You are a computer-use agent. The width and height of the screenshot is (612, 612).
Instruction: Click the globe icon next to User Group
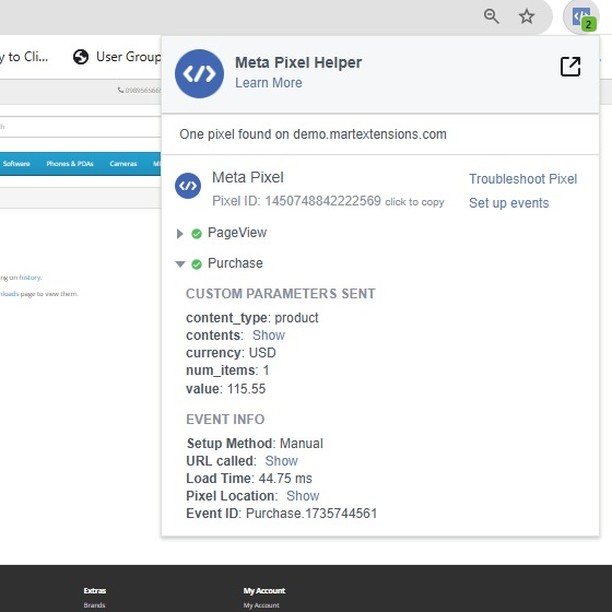coord(81,57)
